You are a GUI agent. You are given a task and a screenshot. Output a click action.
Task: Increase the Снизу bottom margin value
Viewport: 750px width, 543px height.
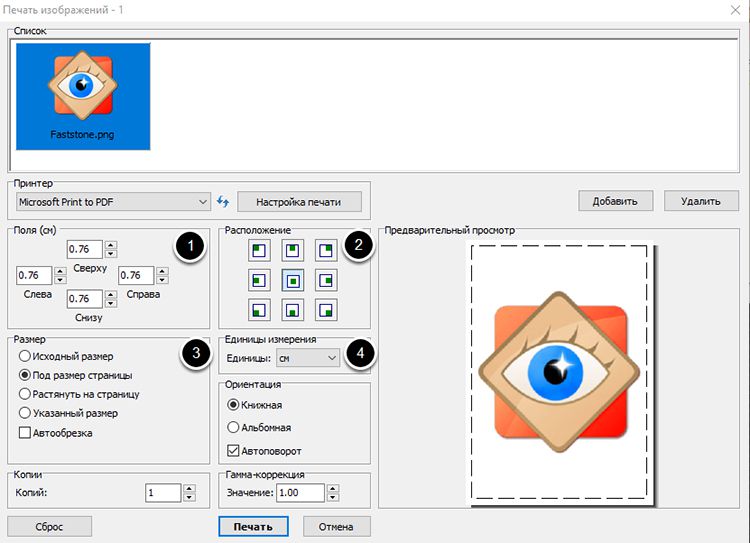point(111,295)
